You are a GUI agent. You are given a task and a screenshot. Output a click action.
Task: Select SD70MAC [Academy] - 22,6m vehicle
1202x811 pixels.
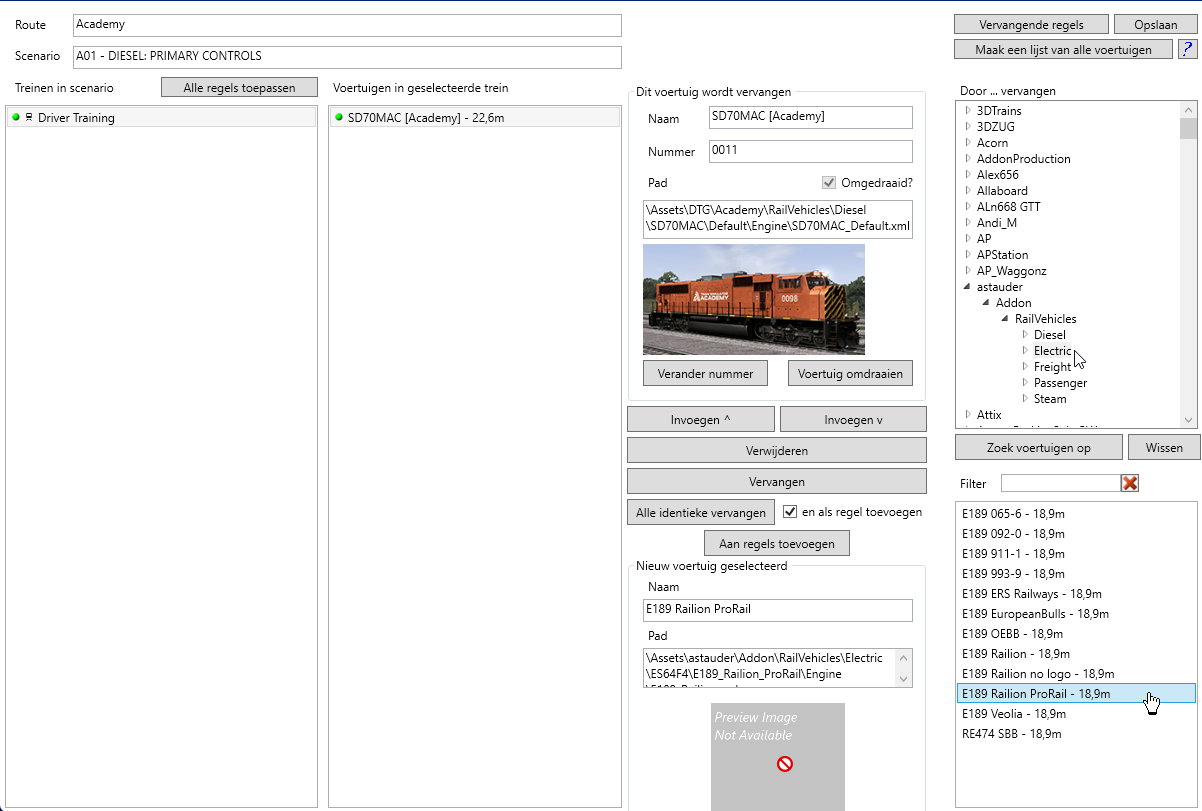pyautogui.click(x=475, y=118)
